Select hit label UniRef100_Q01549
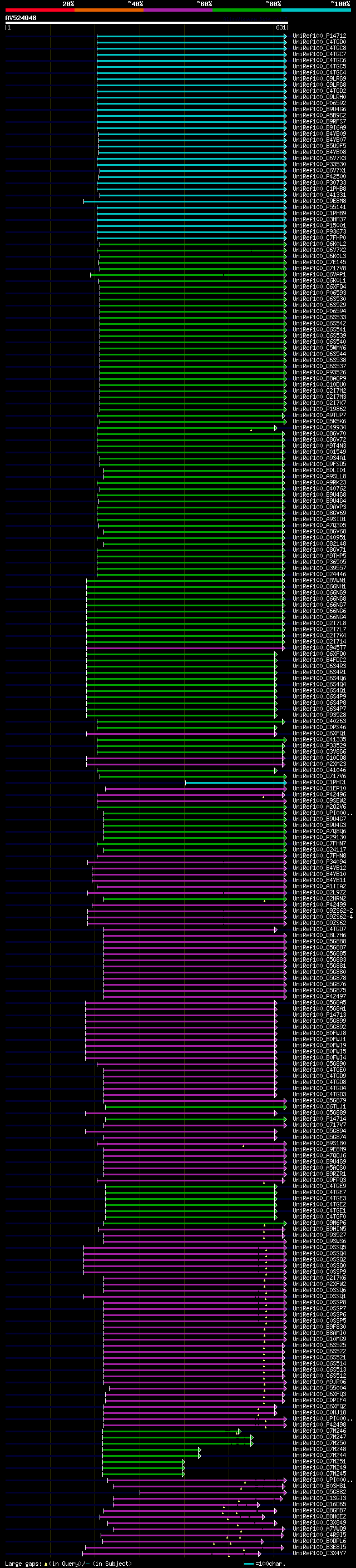This screenshot has width=356, height=1568. (319, 452)
